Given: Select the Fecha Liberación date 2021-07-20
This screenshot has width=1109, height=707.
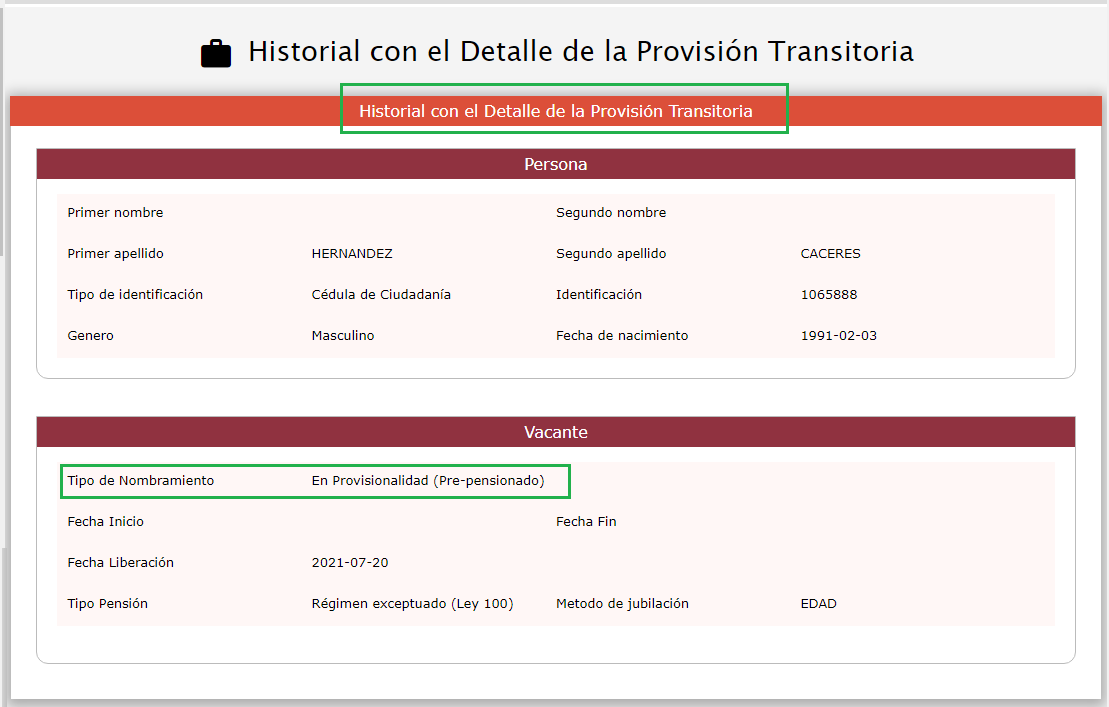Looking at the screenshot, I should (350, 563).
